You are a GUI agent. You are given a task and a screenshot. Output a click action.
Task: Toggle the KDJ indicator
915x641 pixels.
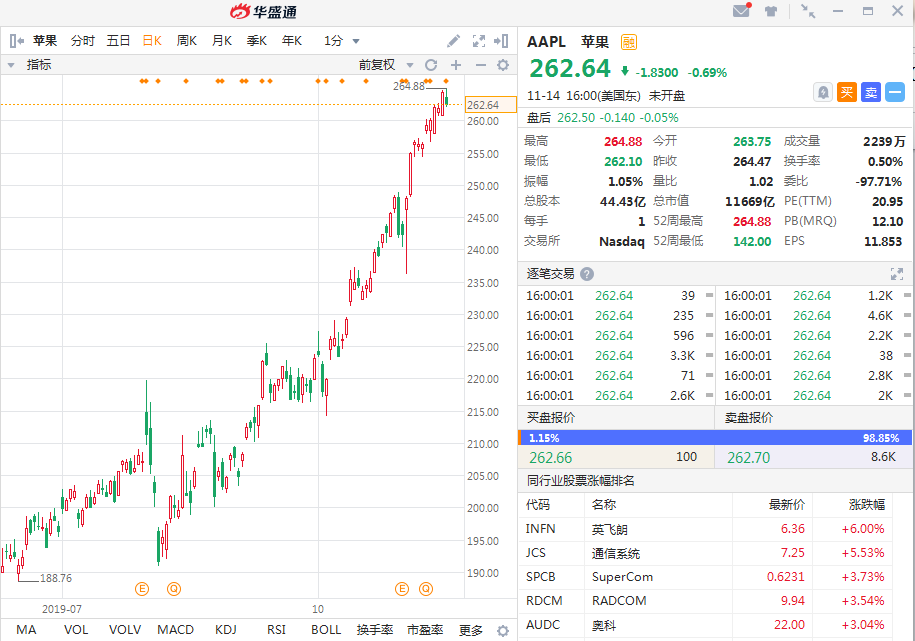[226, 630]
